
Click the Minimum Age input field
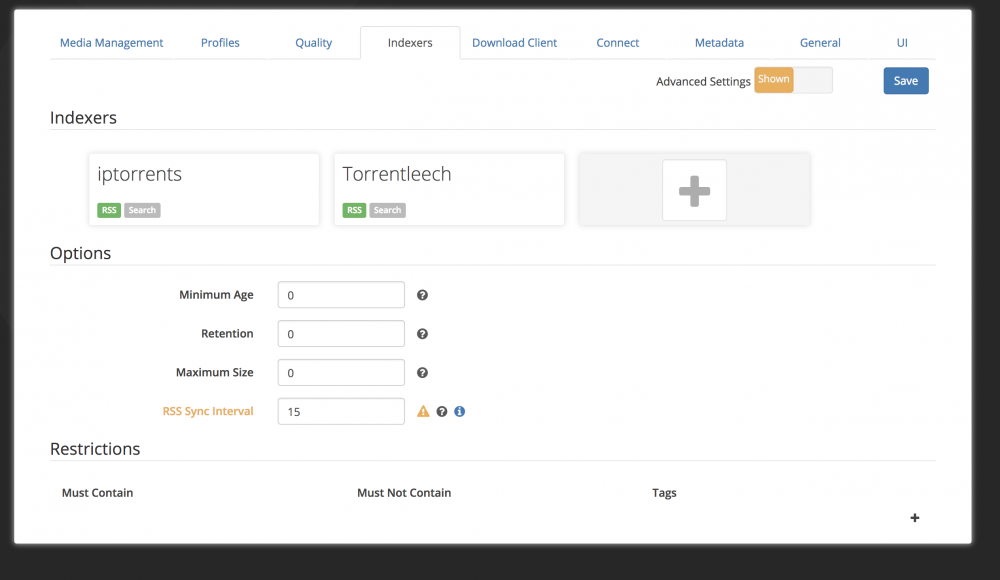click(x=341, y=295)
